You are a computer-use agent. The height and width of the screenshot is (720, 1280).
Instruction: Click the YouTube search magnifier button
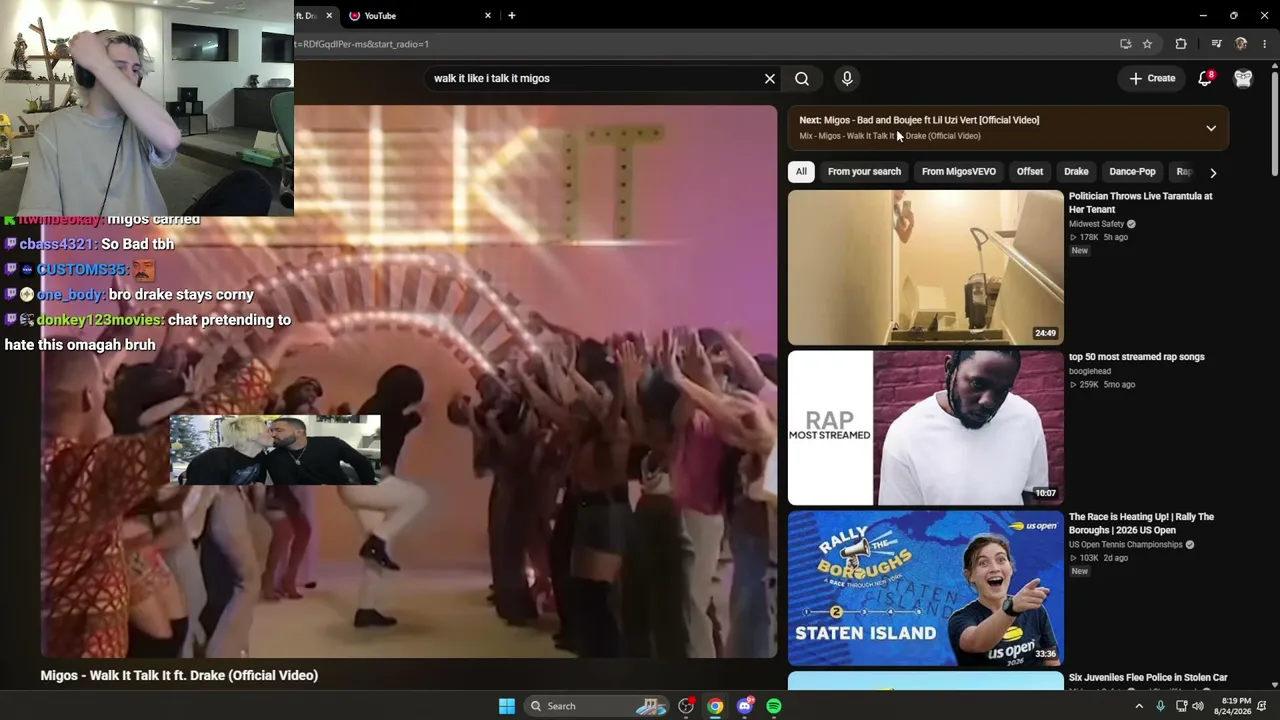pos(802,79)
